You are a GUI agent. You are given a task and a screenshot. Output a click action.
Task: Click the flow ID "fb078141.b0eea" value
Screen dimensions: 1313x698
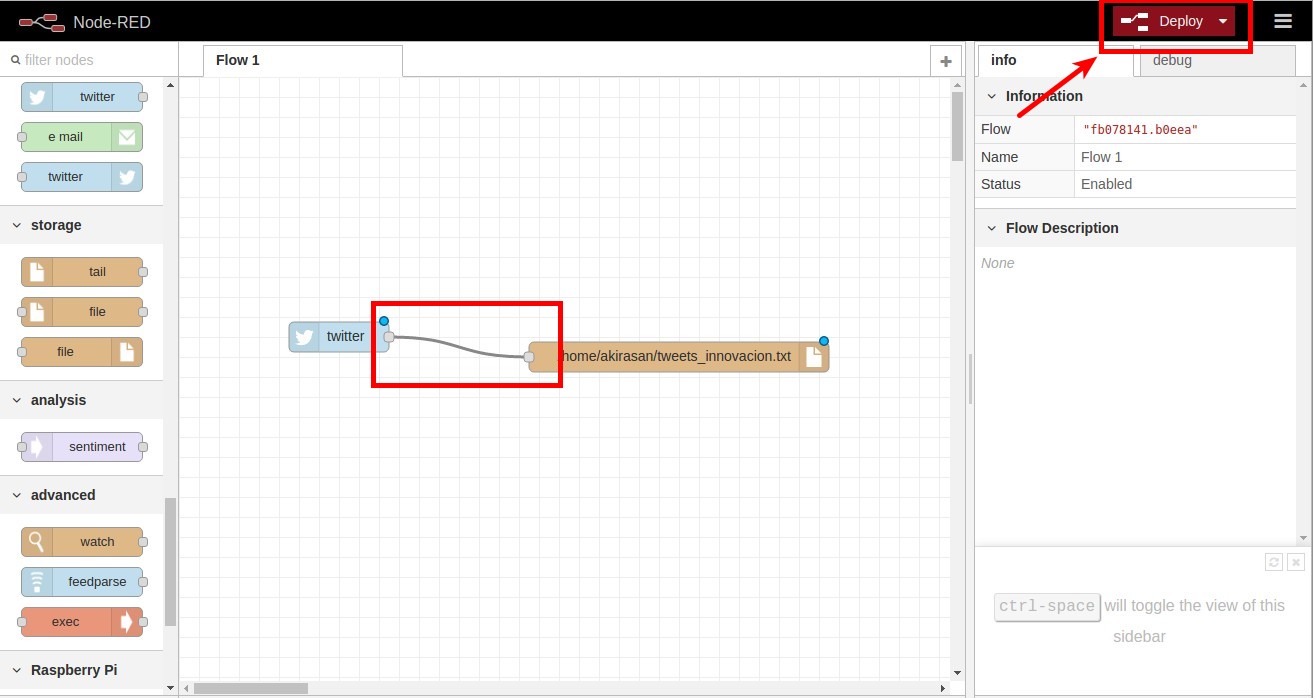(x=1140, y=130)
